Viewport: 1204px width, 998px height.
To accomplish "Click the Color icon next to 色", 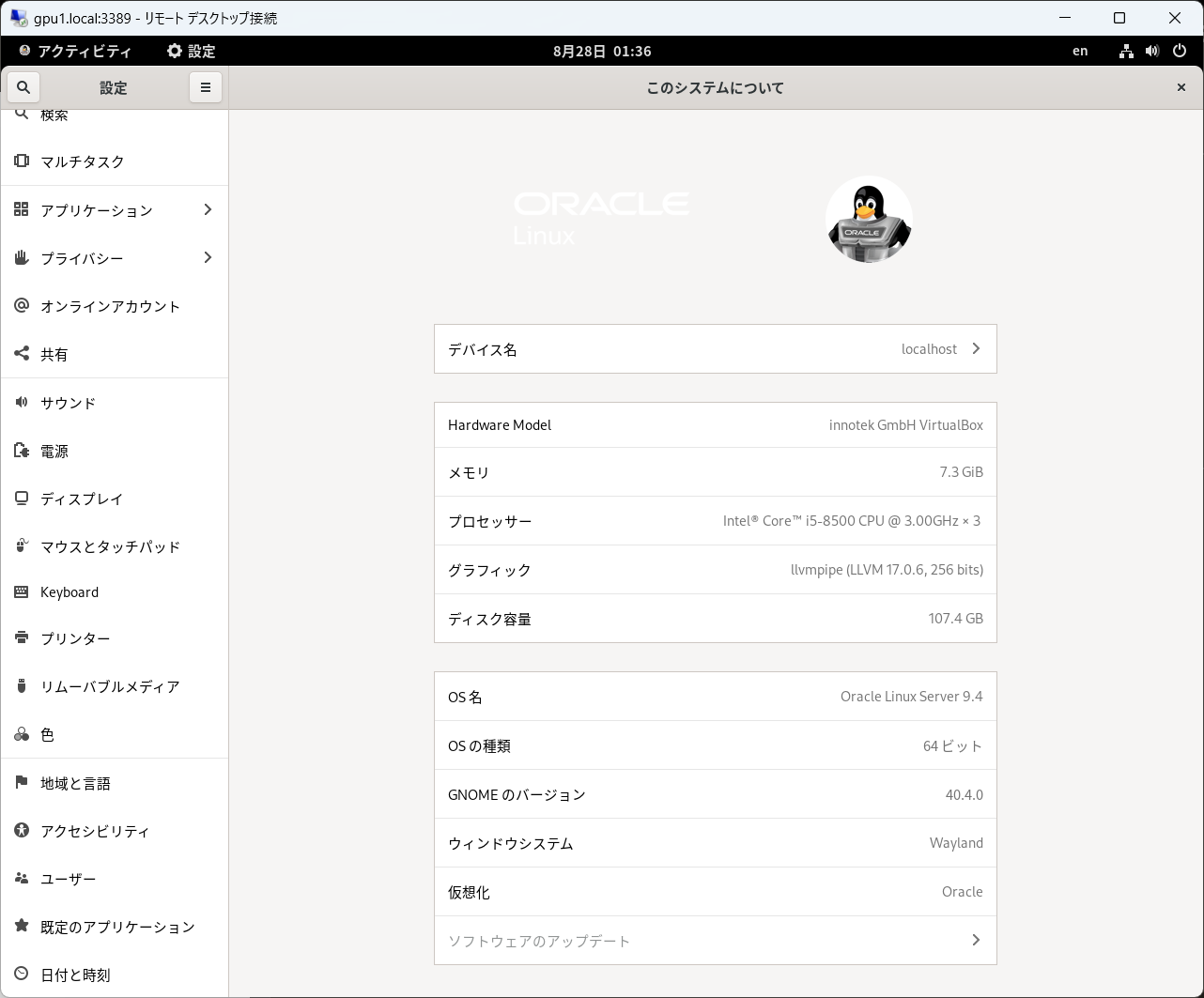I will (x=22, y=734).
